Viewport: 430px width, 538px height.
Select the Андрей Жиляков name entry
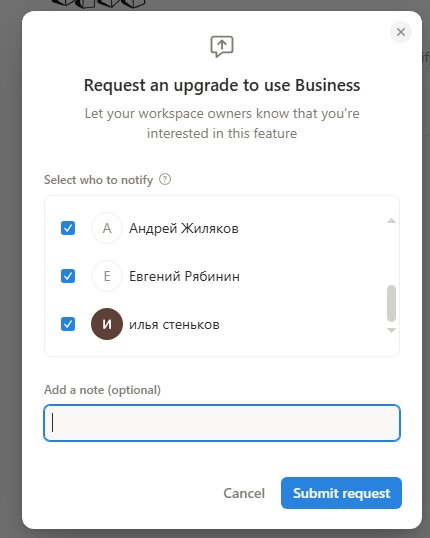[x=184, y=229]
